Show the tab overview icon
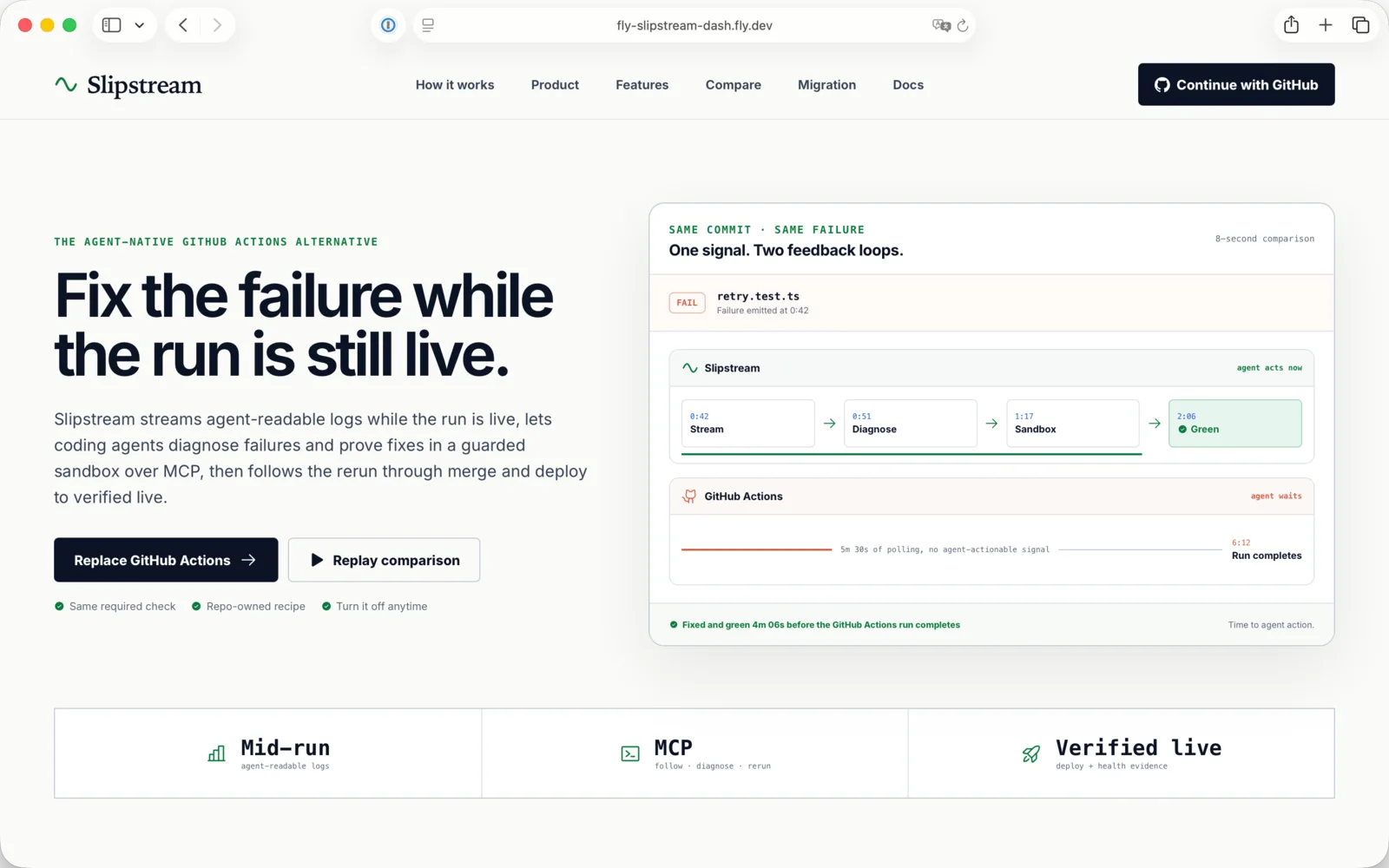Screen dimensions: 1389x868 1360,25
